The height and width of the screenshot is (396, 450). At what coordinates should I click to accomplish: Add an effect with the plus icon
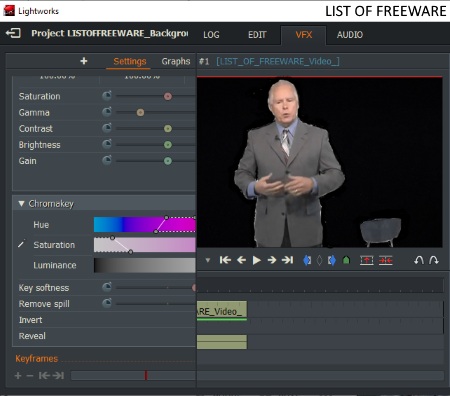(84, 61)
